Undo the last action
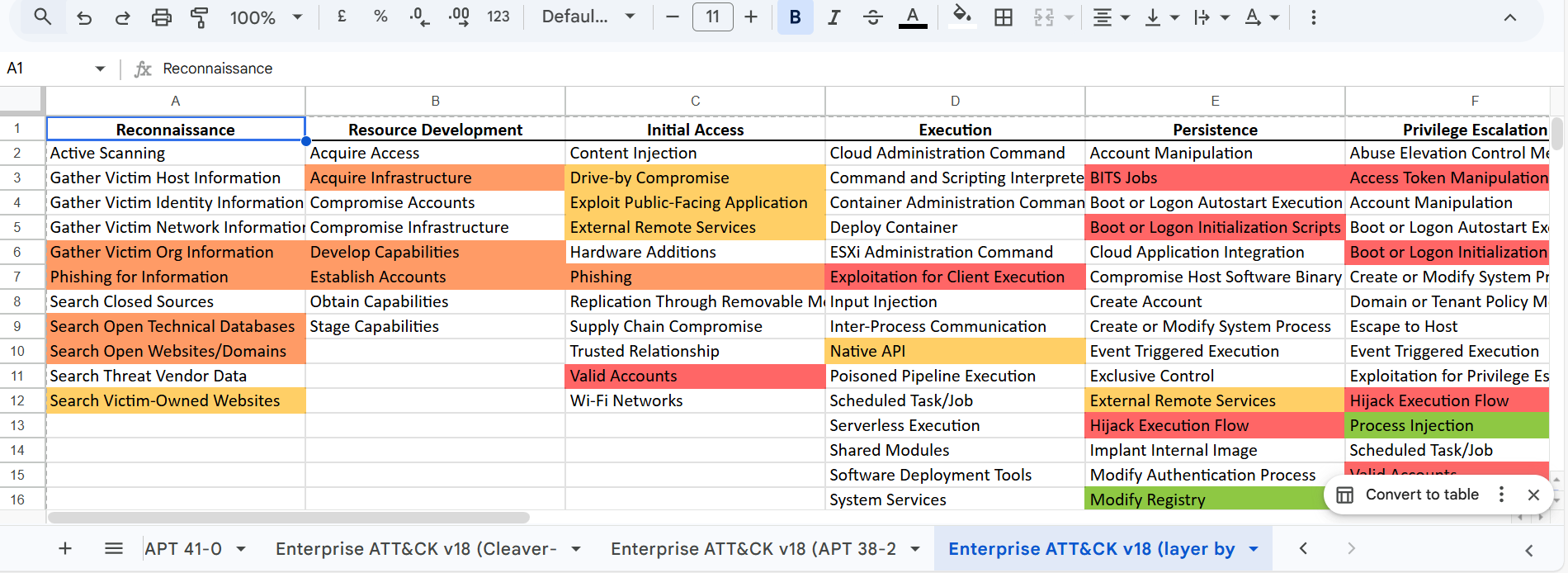1568x573 pixels. 84,17
